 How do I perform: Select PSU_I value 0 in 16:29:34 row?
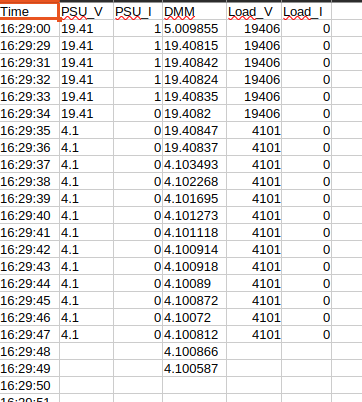click(x=138, y=114)
